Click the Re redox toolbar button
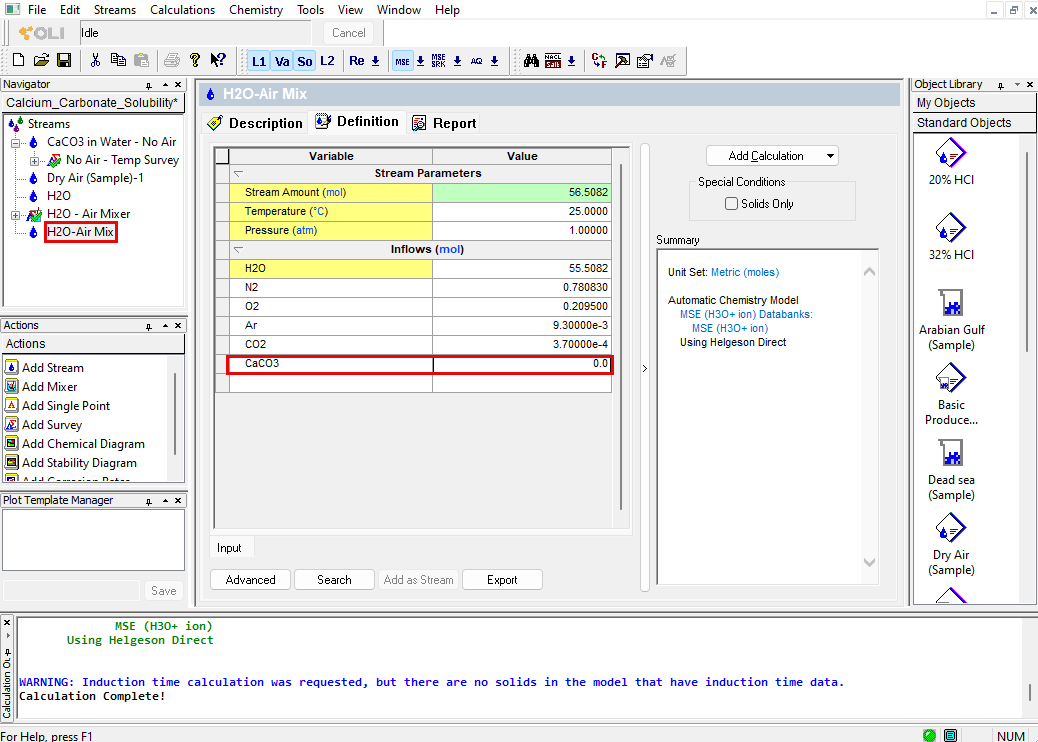 pos(357,62)
